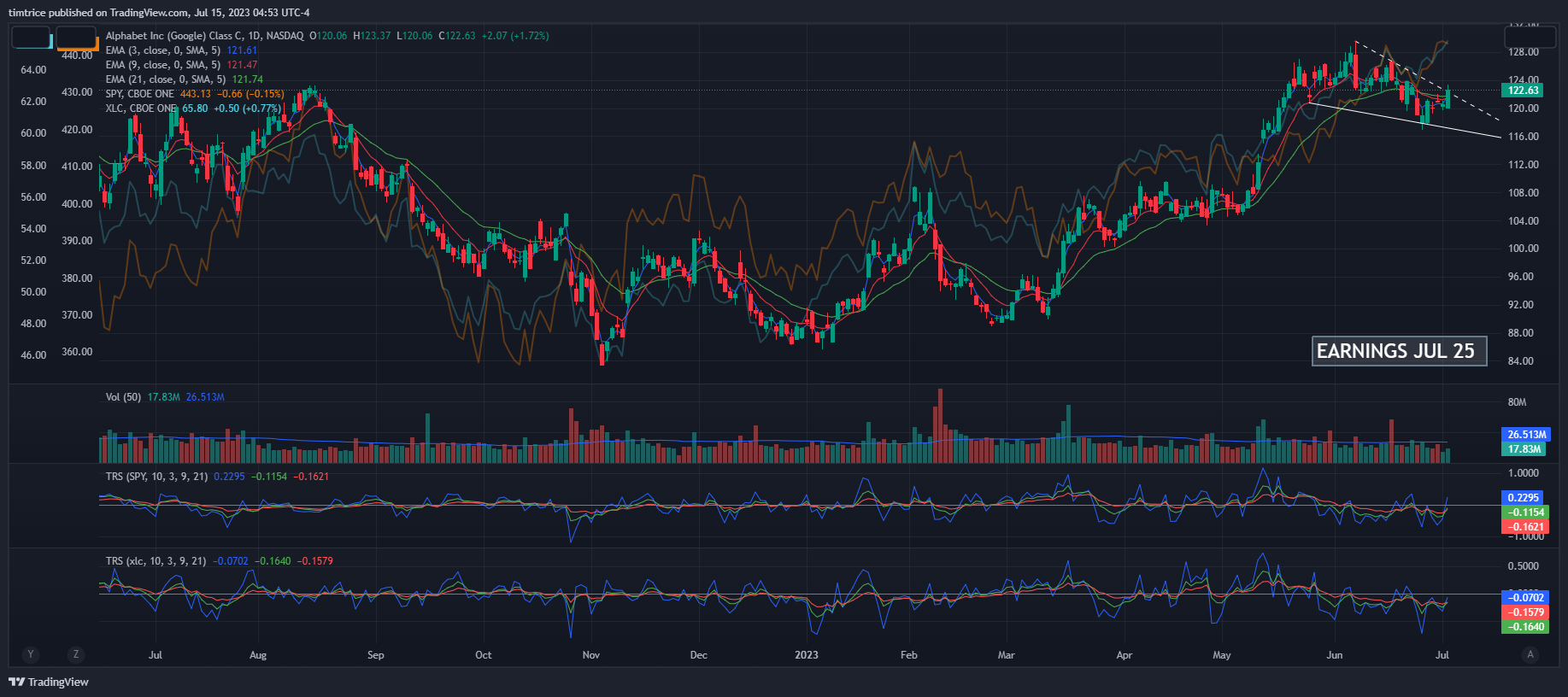Click the Vol (50) indicator legend
The height and width of the screenshot is (697, 1568).
tap(123, 397)
